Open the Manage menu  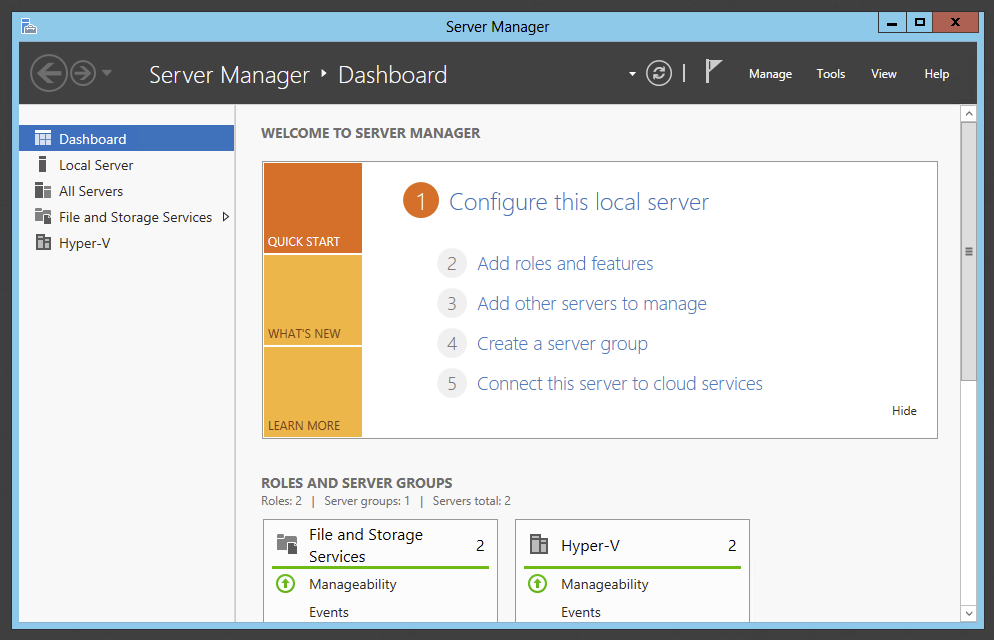coord(770,74)
